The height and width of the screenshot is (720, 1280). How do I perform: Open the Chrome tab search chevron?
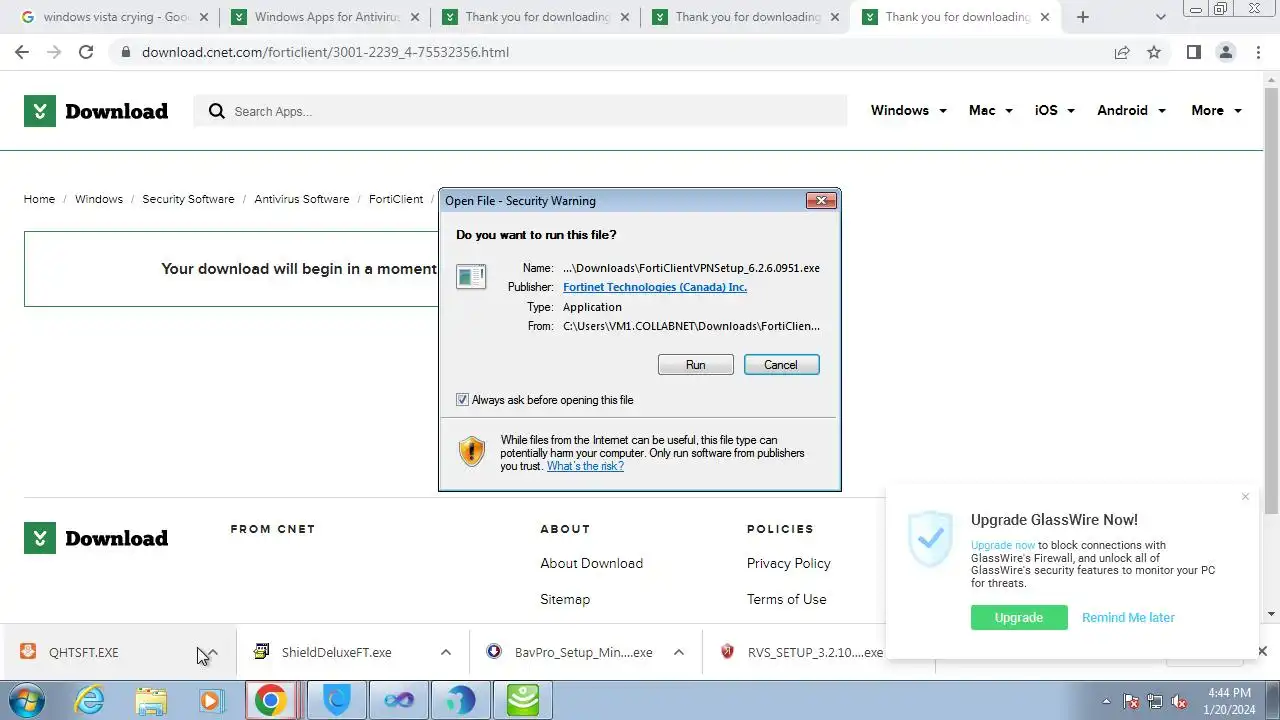1161,17
